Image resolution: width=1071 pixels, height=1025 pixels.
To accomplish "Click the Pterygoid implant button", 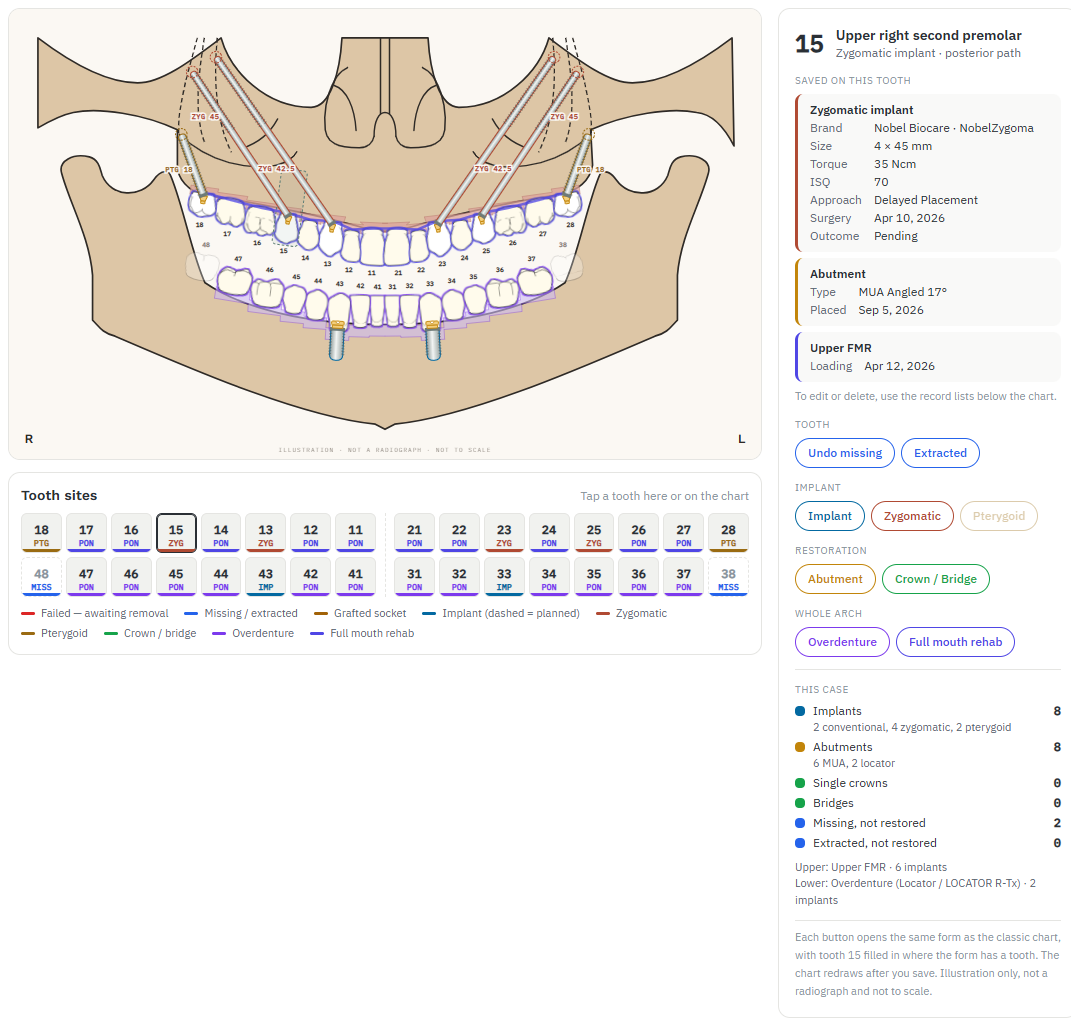I will (x=999, y=516).
